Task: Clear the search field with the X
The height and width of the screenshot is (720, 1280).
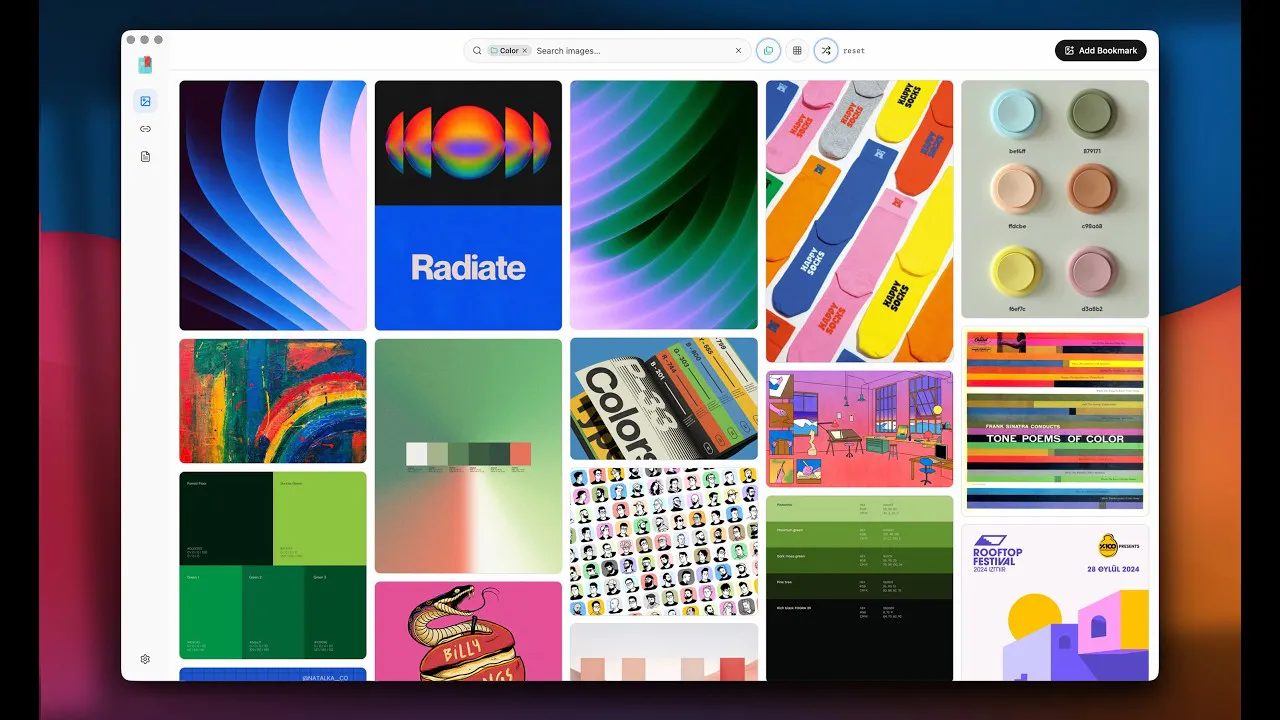Action: pos(739,50)
